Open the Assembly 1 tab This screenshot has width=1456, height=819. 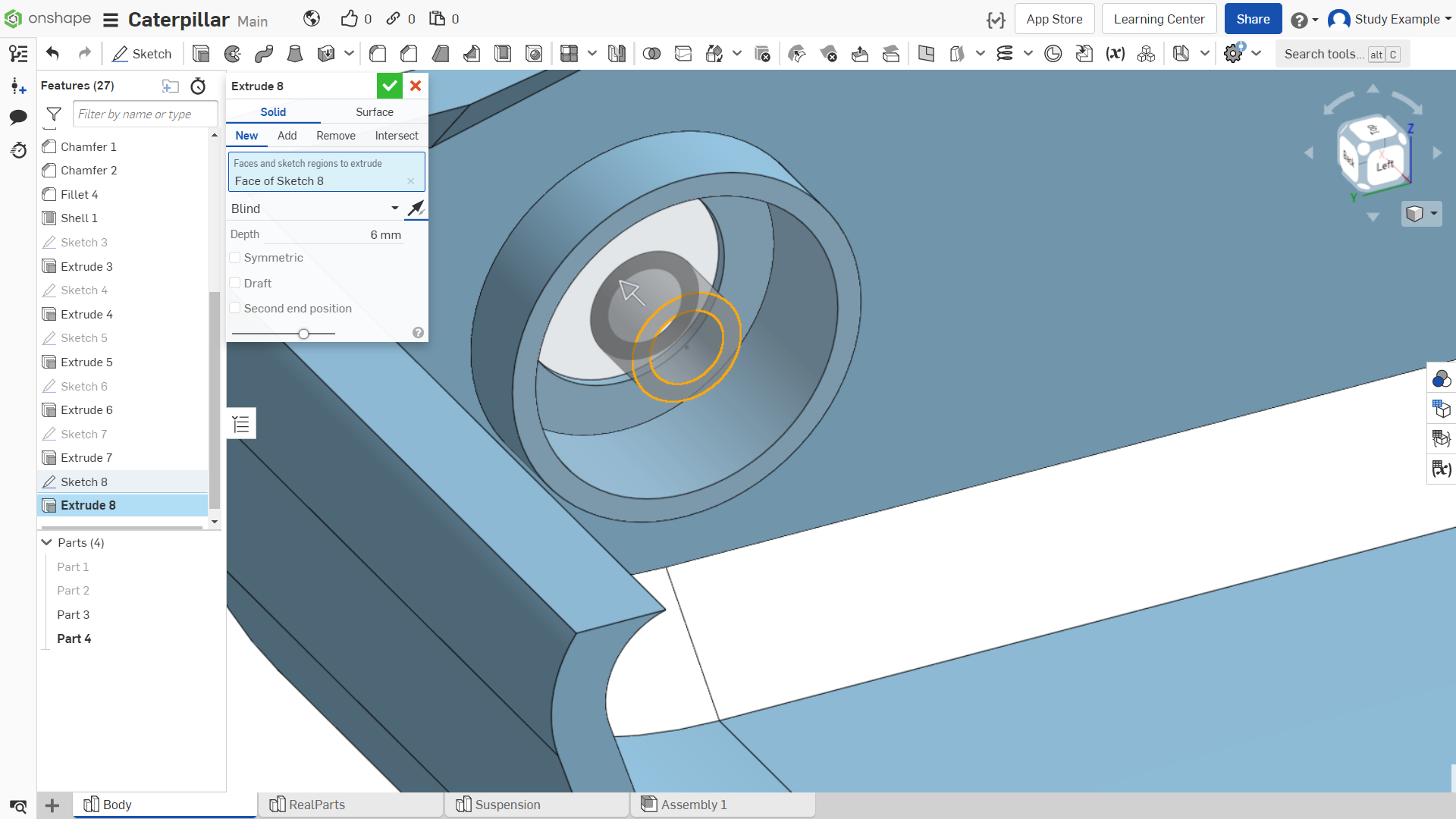[x=723, y=805]
